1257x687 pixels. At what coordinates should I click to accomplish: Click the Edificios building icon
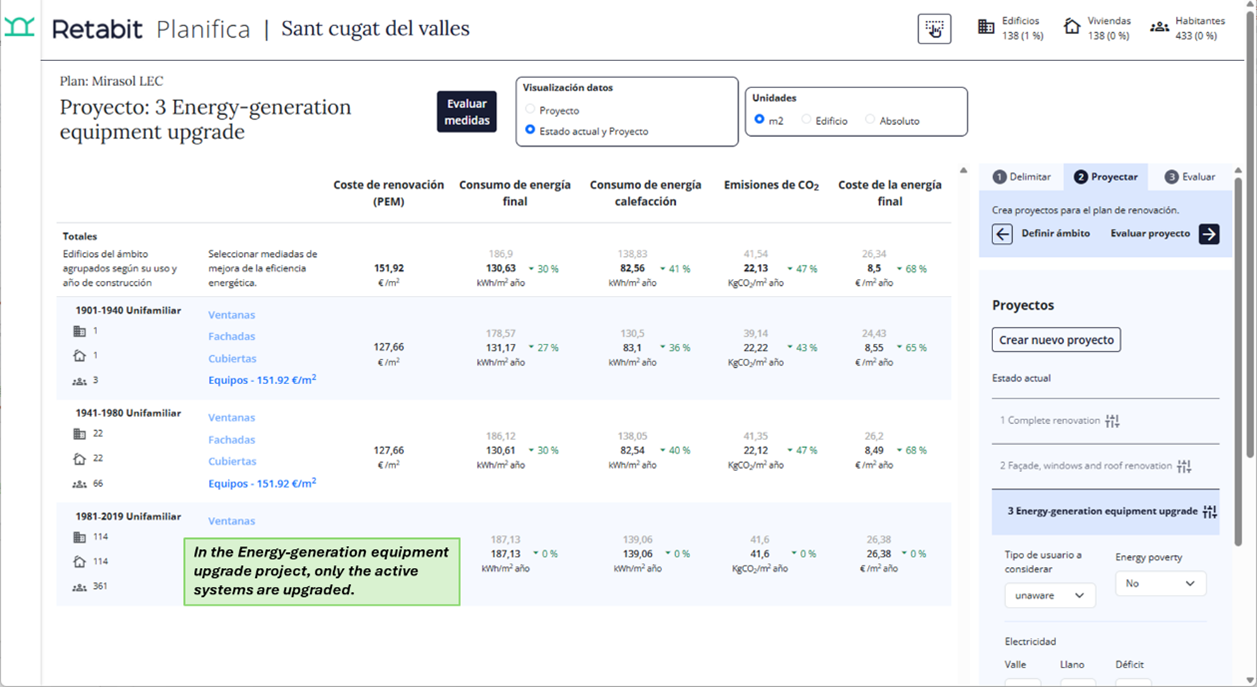tap(986, 27)
